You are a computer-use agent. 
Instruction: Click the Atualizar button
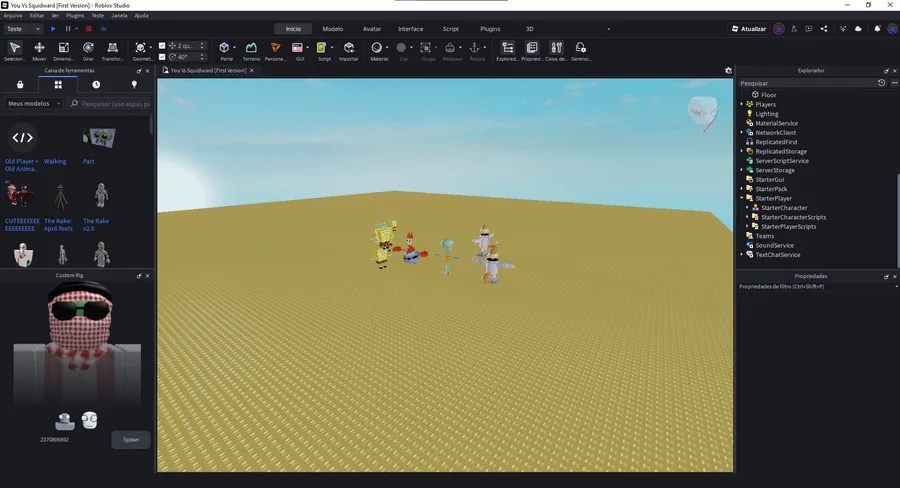[749, 29]
